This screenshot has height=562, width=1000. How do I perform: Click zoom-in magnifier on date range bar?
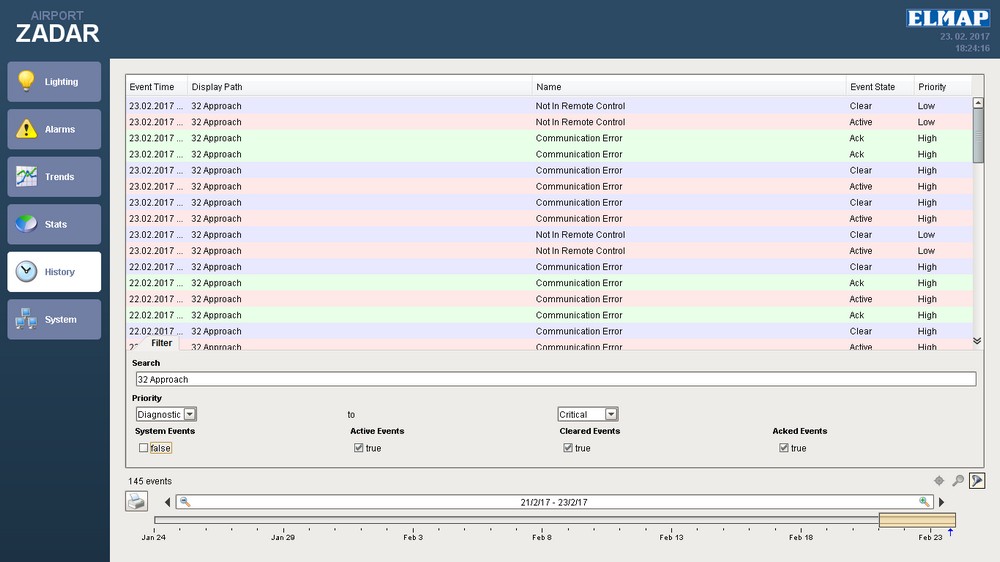click(924, 502)
